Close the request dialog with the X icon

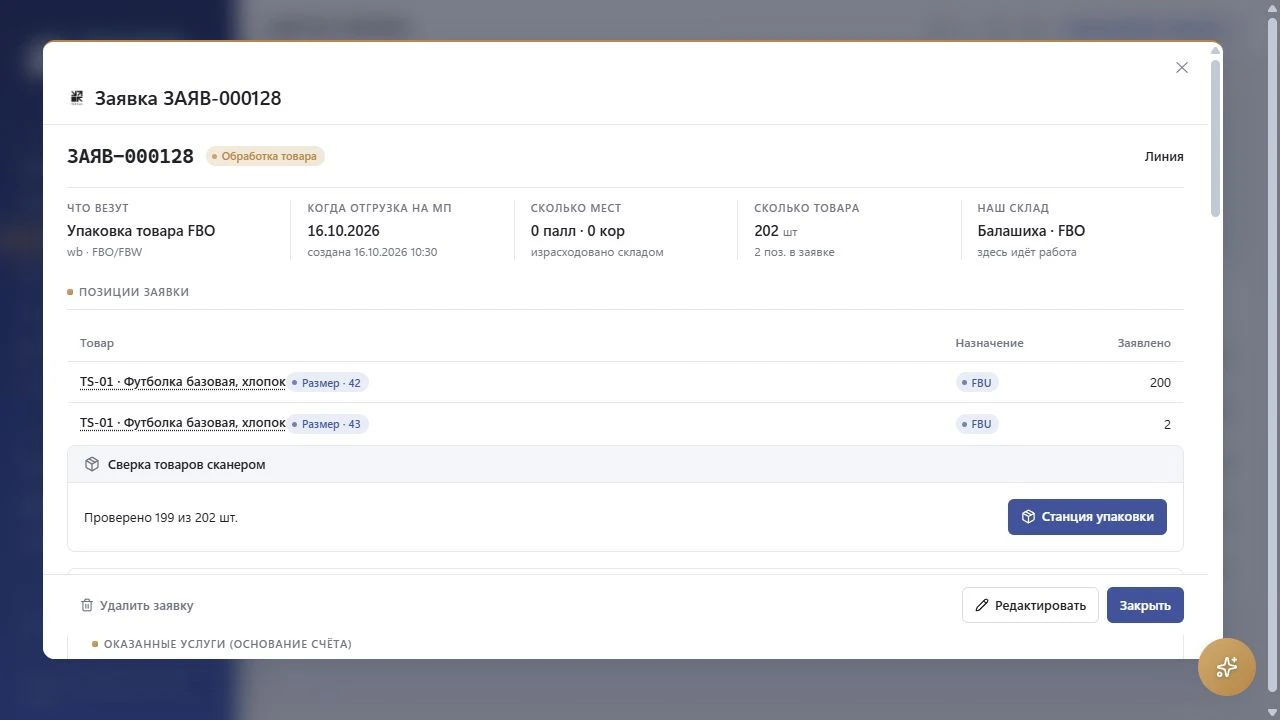pyautogui.click(x=1182, y=68)
